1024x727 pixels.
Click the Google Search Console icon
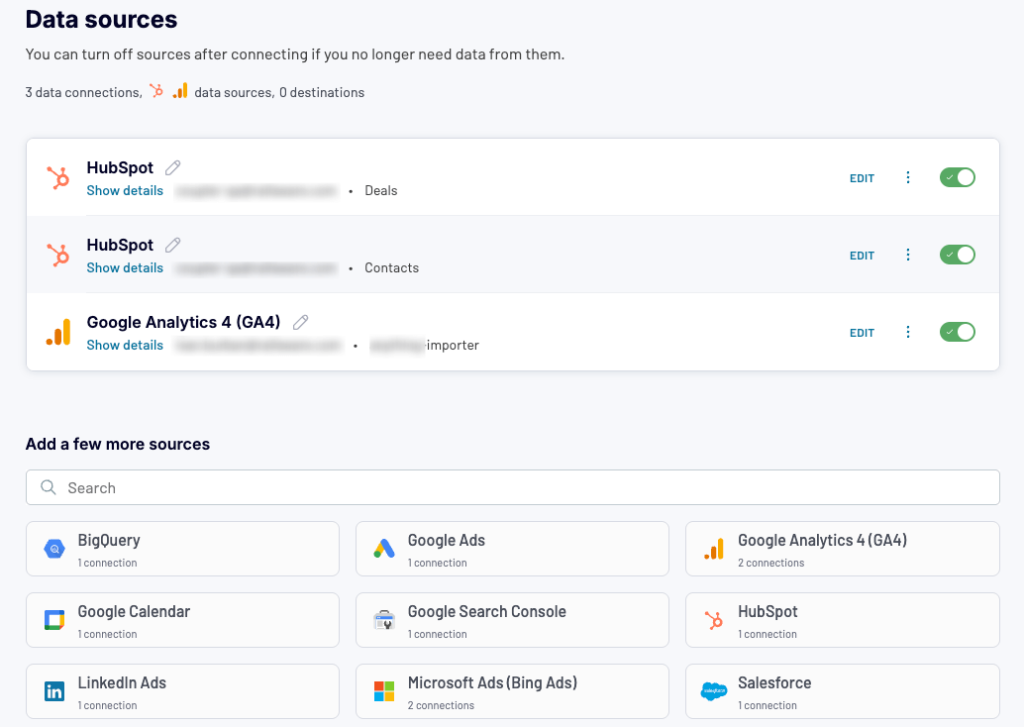click(x=384, y=620)
